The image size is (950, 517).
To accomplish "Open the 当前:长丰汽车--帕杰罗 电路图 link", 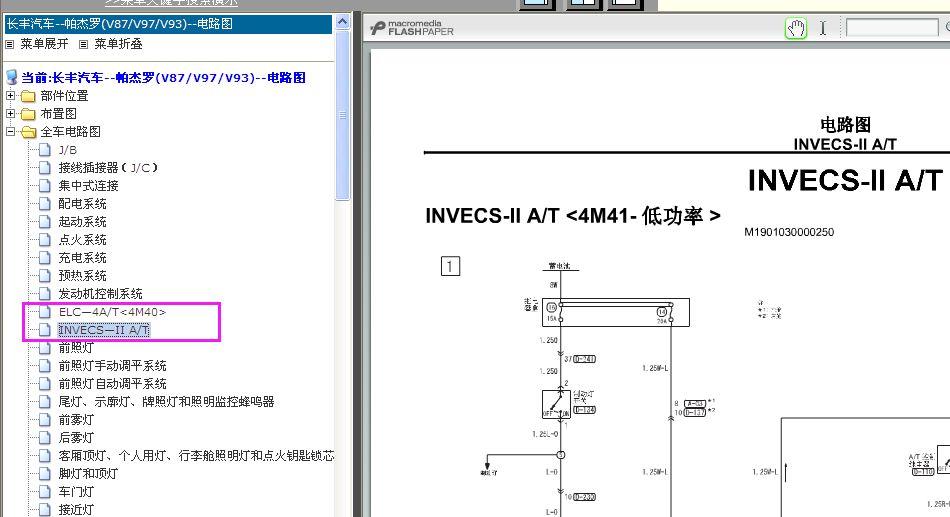I will (x=164, y=78).
